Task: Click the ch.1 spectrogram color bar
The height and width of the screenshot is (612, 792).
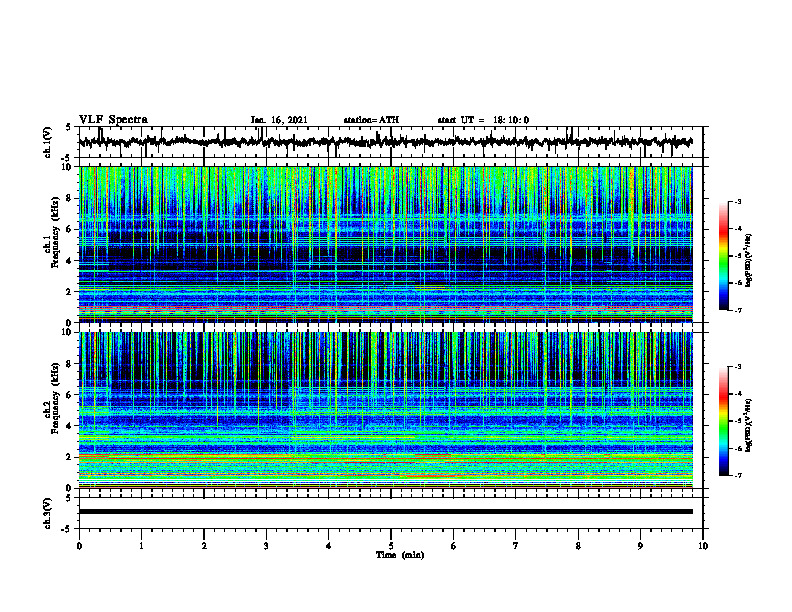Action: [x=723, y=256]
